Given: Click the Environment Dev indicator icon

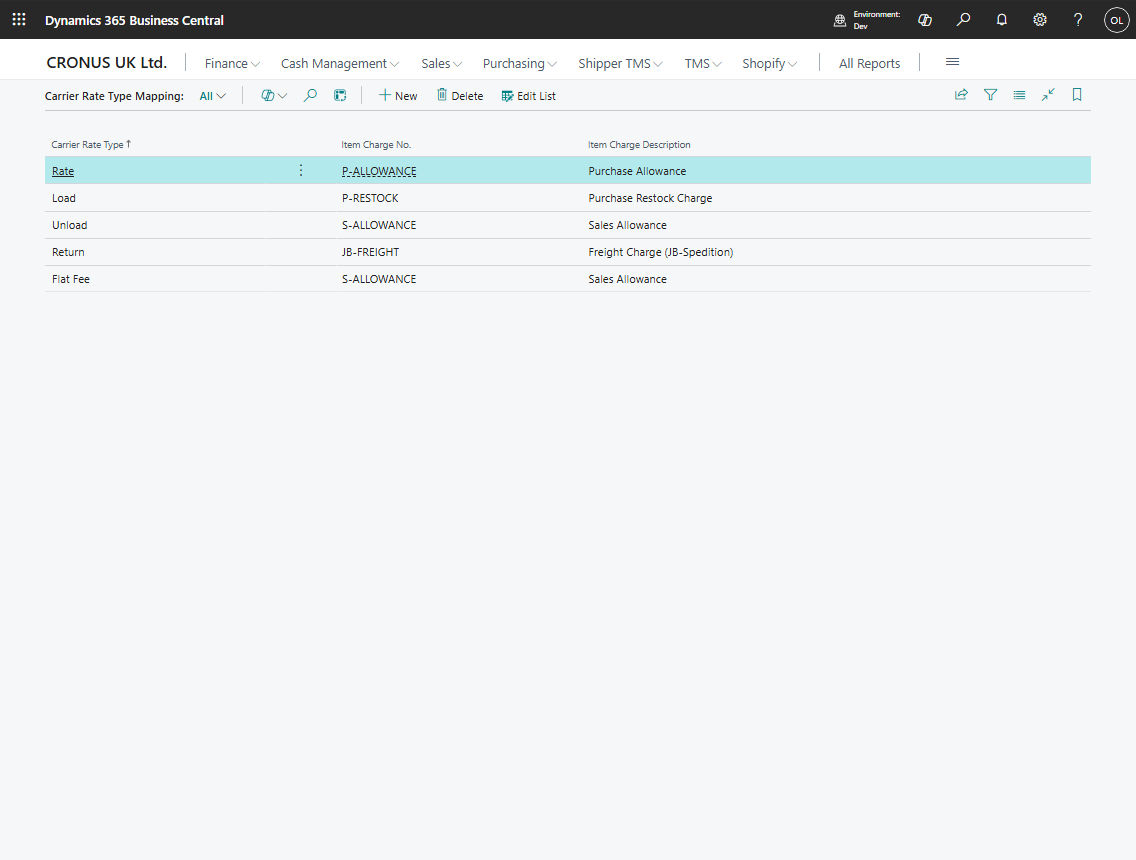Looking at the screenshot, I should click(x=840, y=20).
